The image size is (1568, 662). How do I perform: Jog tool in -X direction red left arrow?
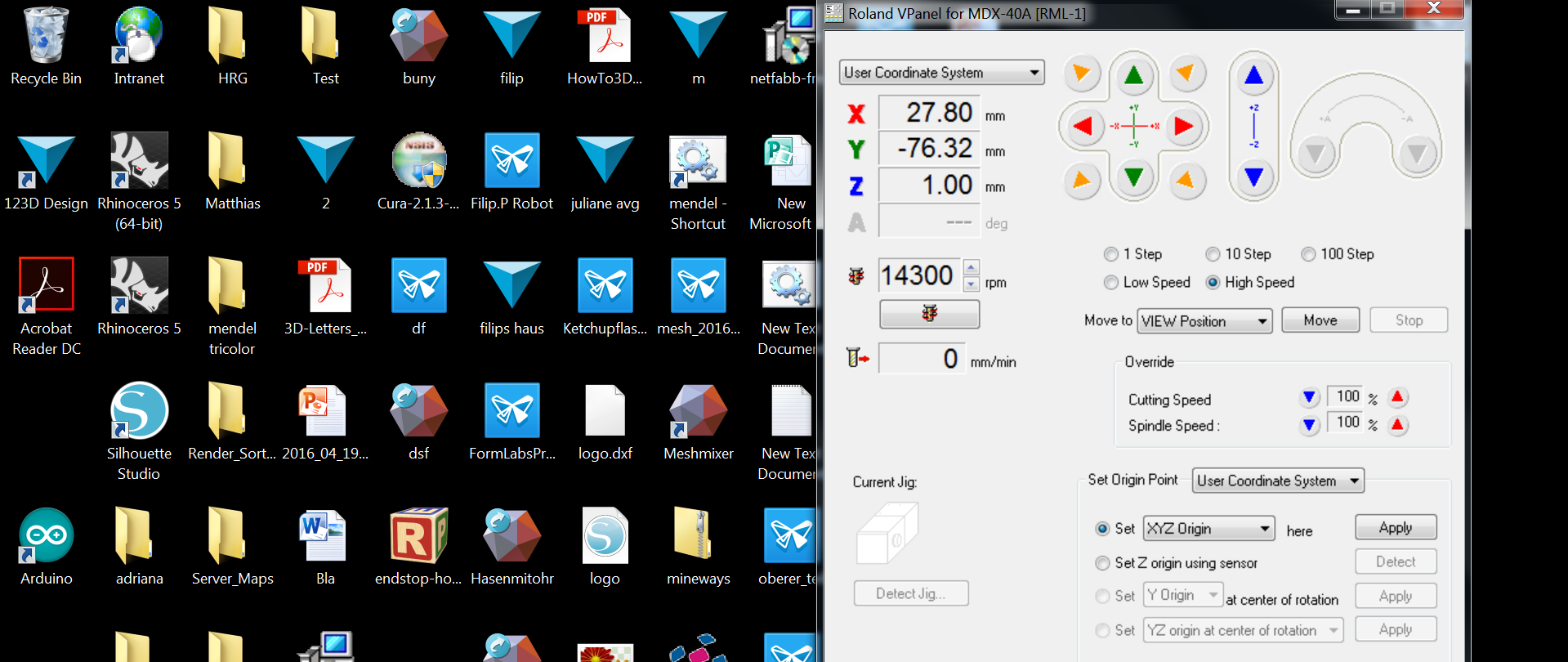1083,127
